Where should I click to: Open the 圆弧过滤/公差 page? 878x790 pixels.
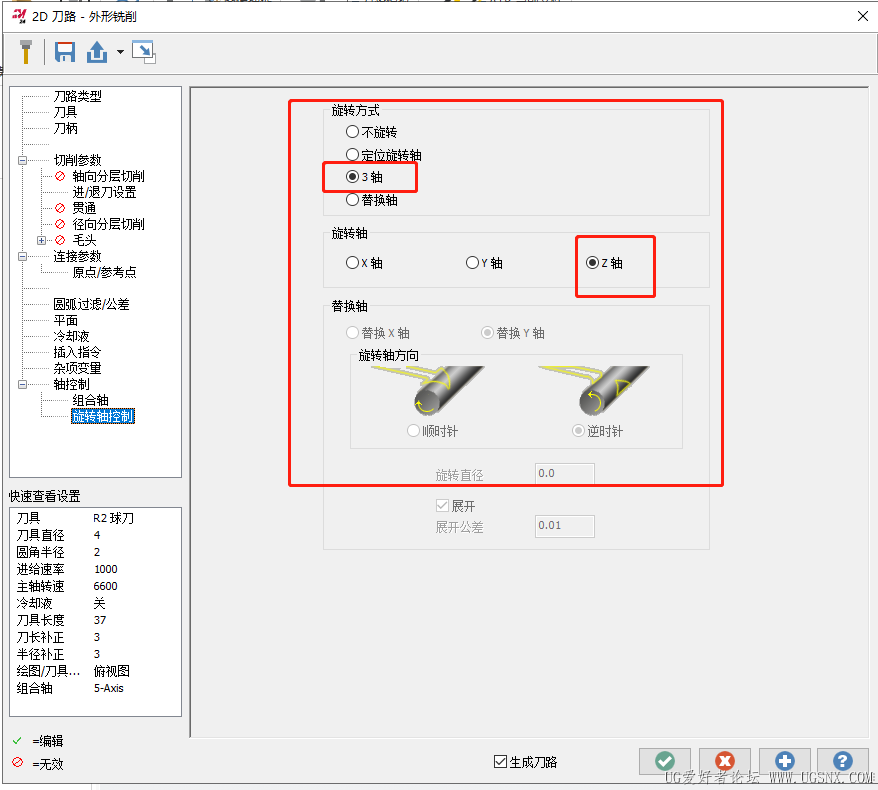tap(91, 304)
